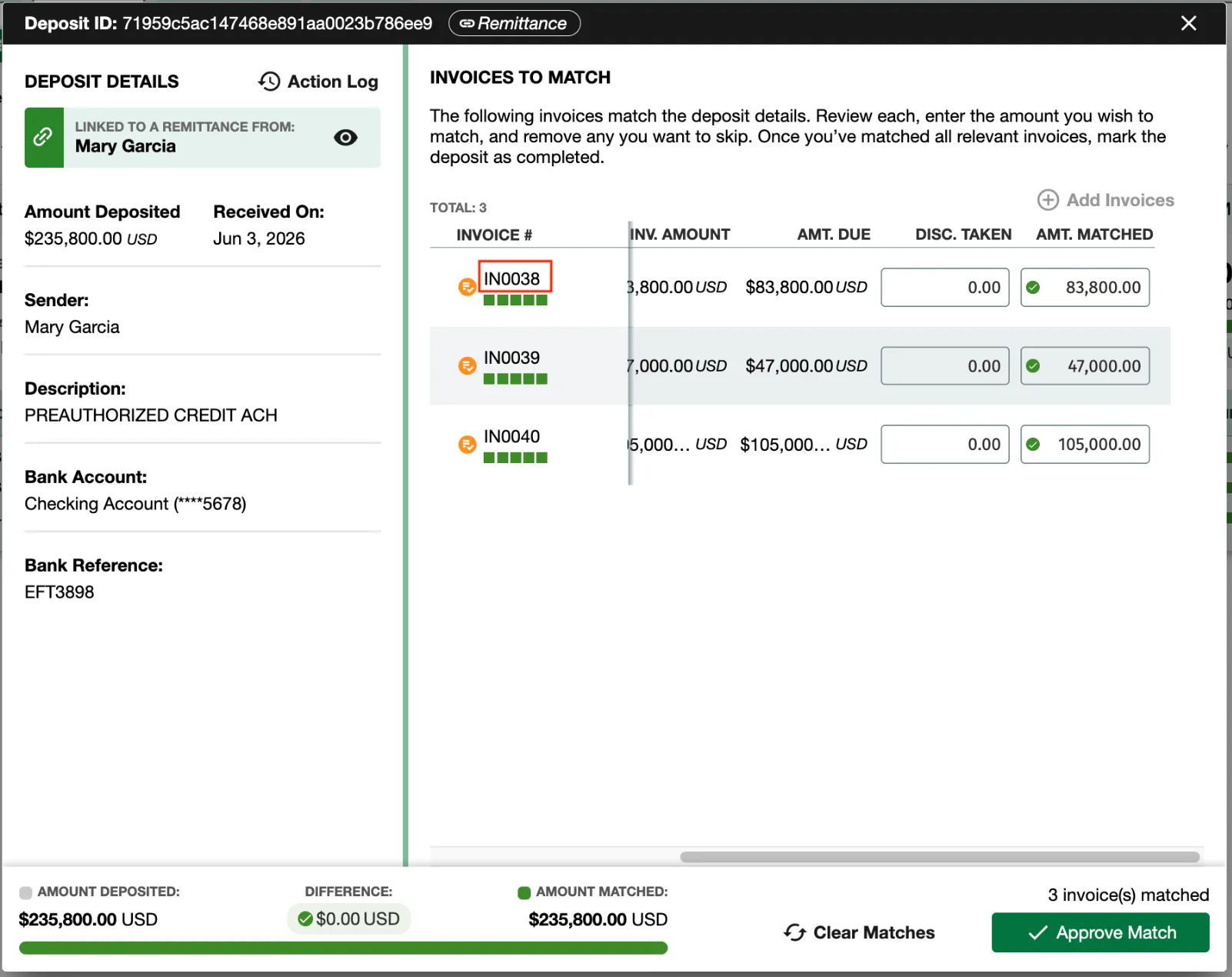Close the deposit dialog with X

[x=1188, y=23]
